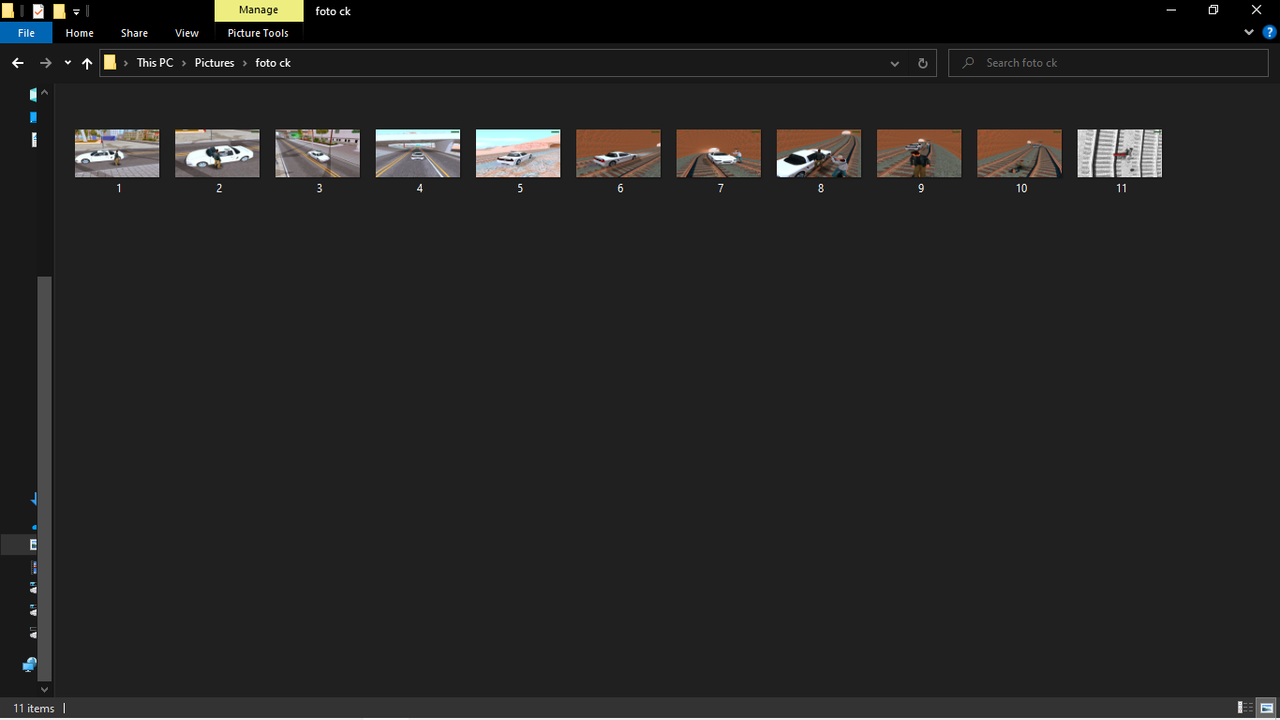Navigate to This PC breadcrumb
The height and width of the screenshot is (720, 1280).
[x=155, y=63]
